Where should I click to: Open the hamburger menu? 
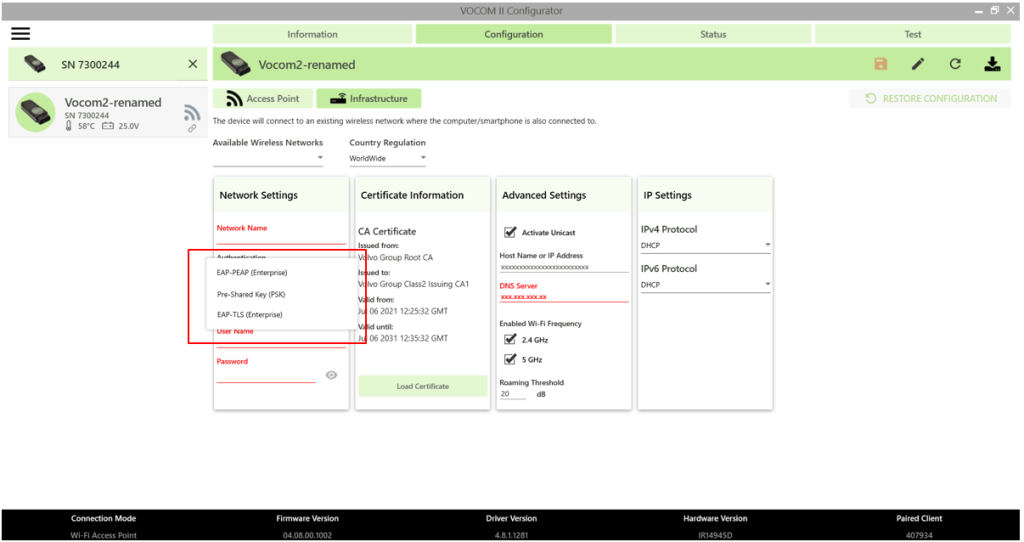click(x=20, y=33)
